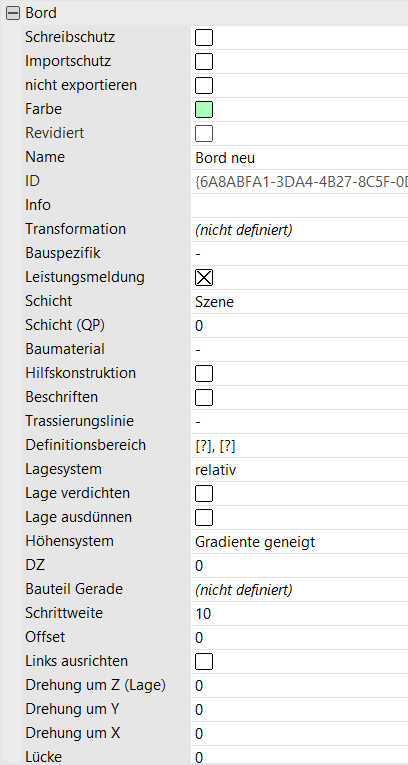Enable the Schreibschutz checkbox
The image size is (408, 765).
(x=204, y=38)
